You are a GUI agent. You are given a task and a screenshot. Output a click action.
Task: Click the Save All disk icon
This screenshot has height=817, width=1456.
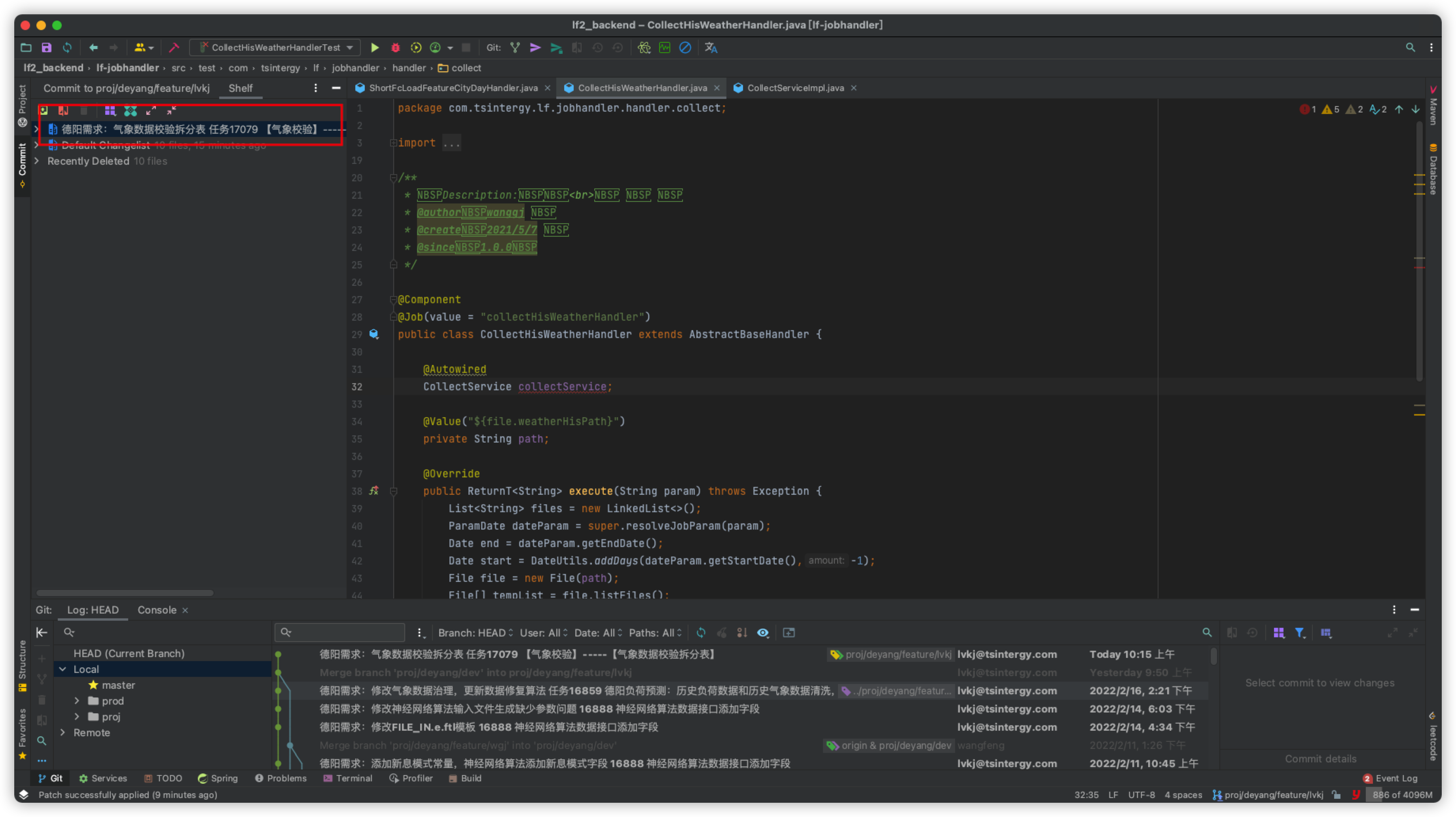(x=46, y=47)
